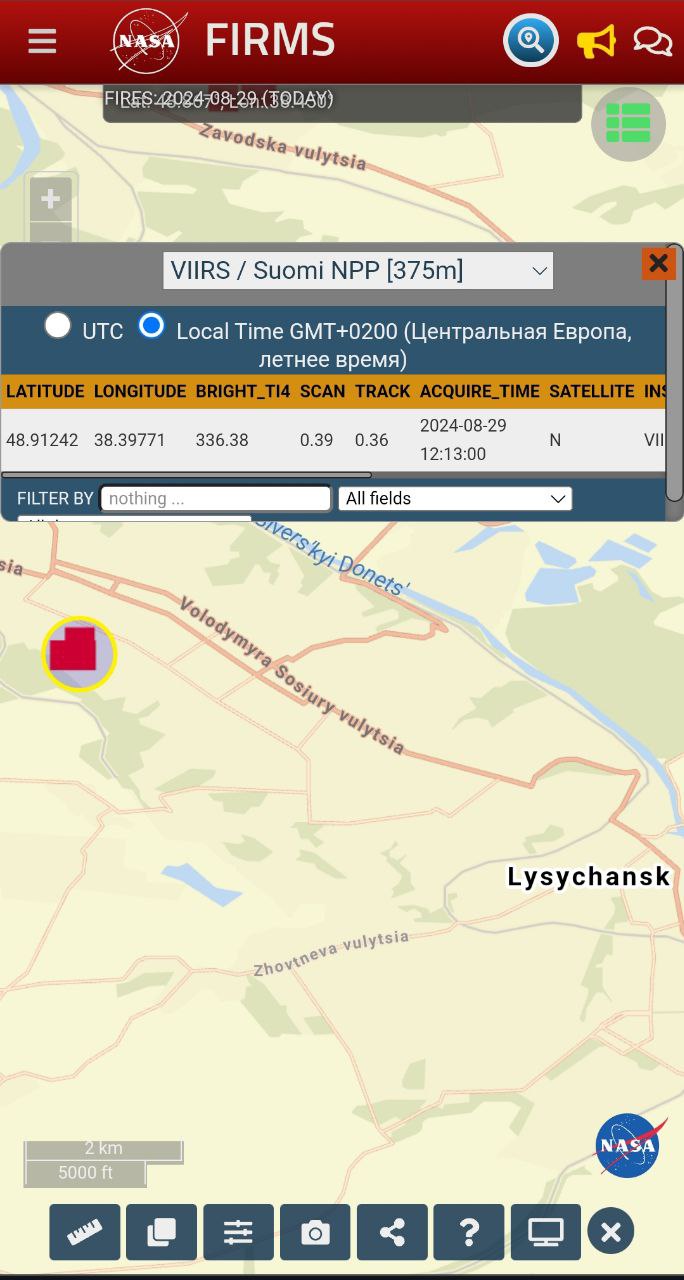Select the measure ruler tool

(x=85, y=1232)
